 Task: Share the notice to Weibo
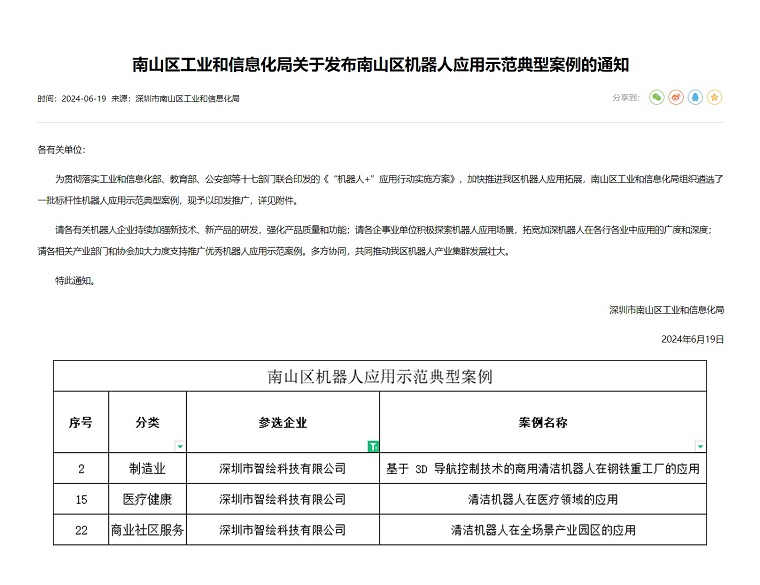click(x=676, y=97)
